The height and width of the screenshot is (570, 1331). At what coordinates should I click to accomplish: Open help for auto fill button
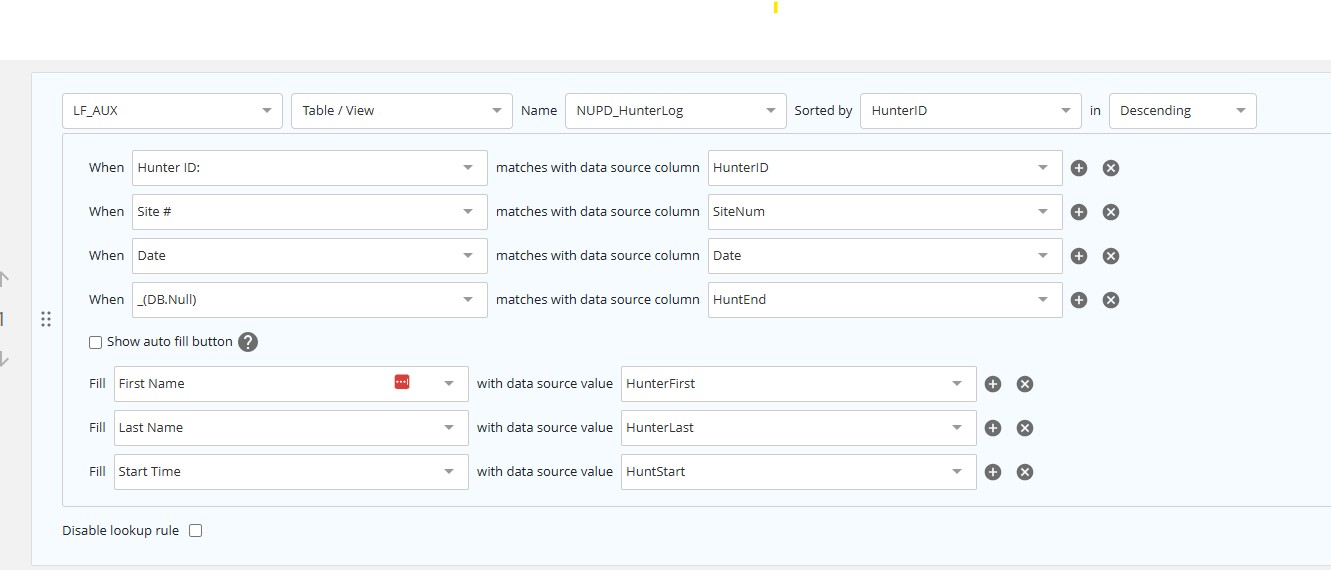[x=248, y=342]
